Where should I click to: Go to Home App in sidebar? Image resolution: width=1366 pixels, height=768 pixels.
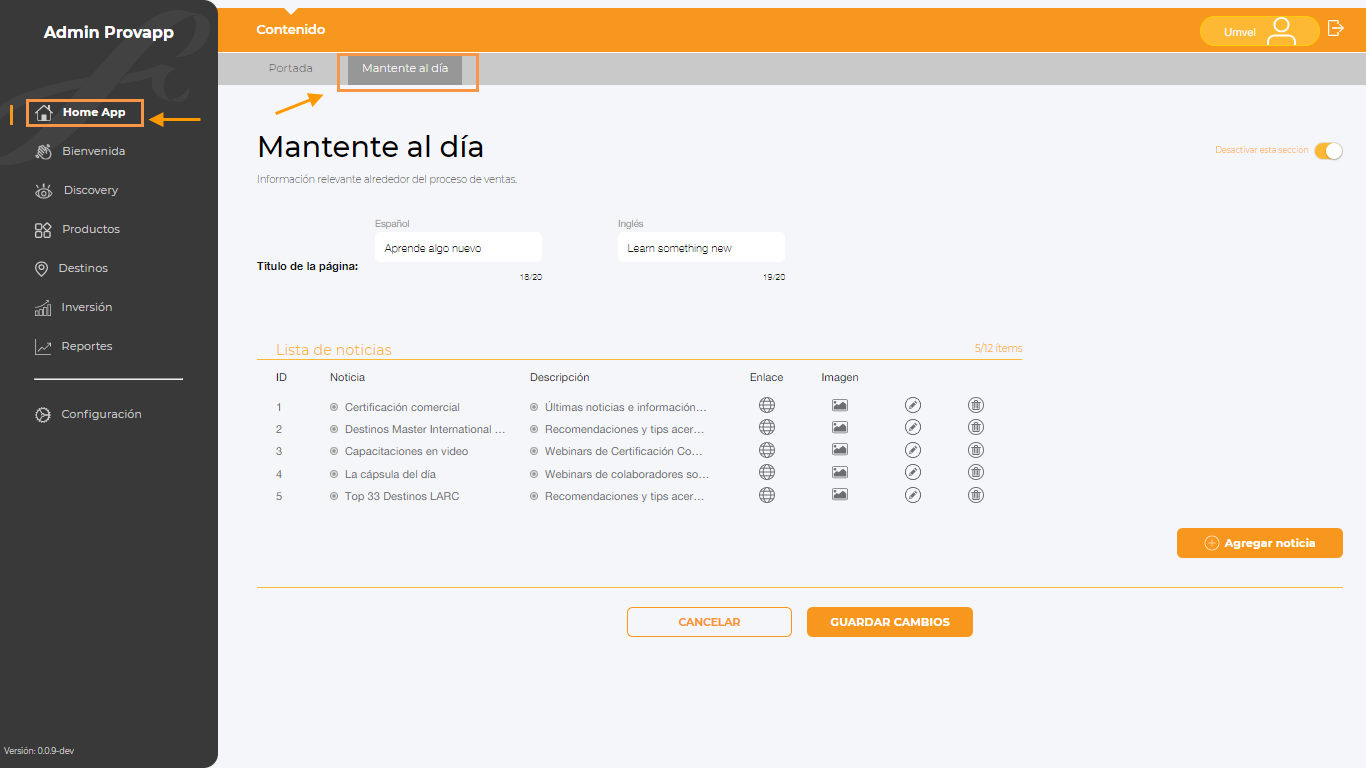pyautogui.click(x=85, y=112)
